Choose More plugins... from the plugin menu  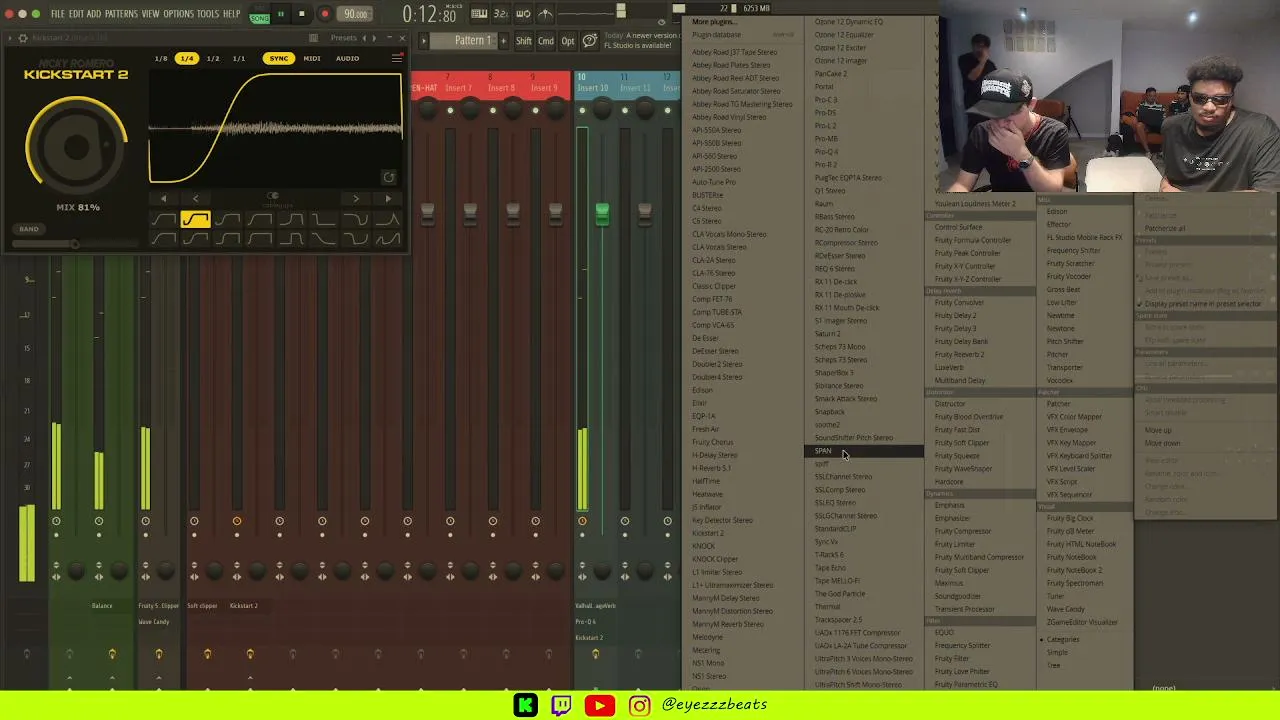(714, 22)
